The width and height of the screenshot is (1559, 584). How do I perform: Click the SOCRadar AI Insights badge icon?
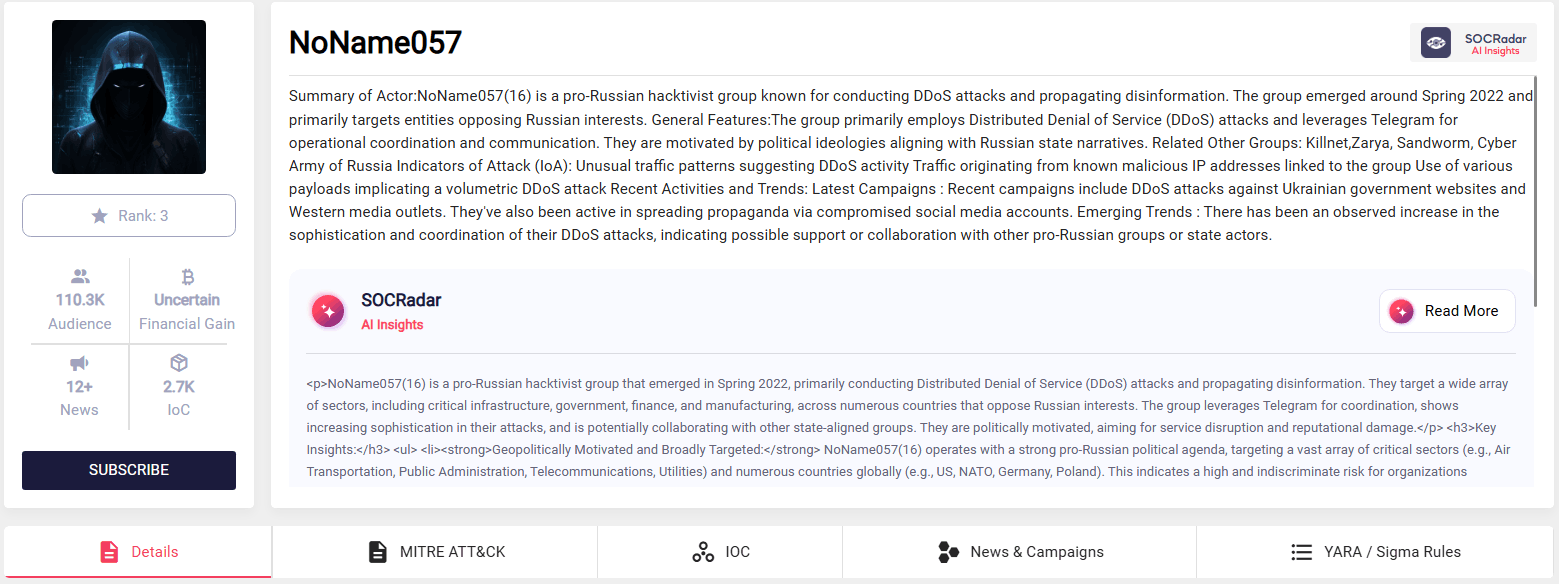[x=1436, y=43]
